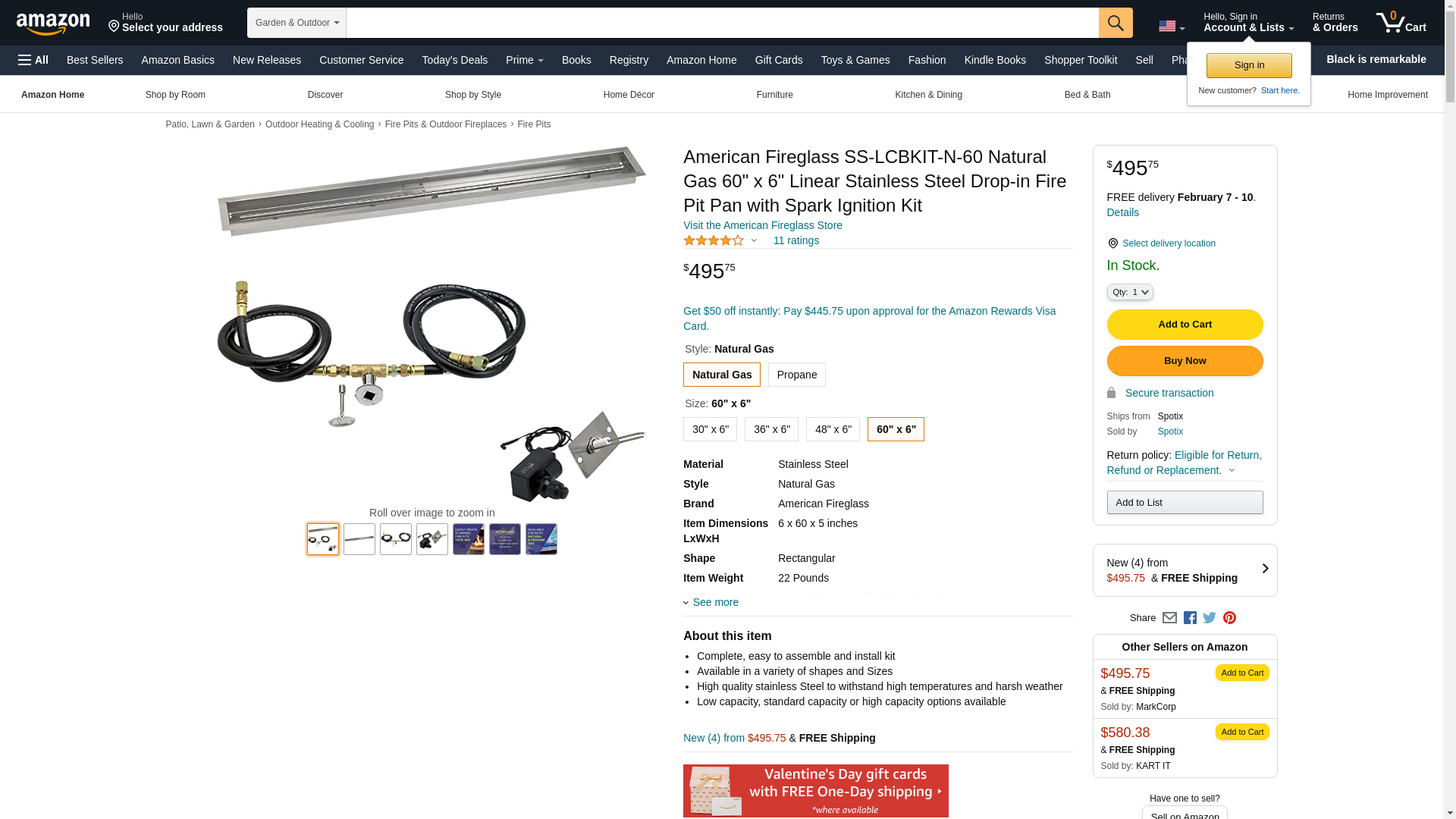Share on Facebook icon
1456x819 pixels.
click(1190, 618)
